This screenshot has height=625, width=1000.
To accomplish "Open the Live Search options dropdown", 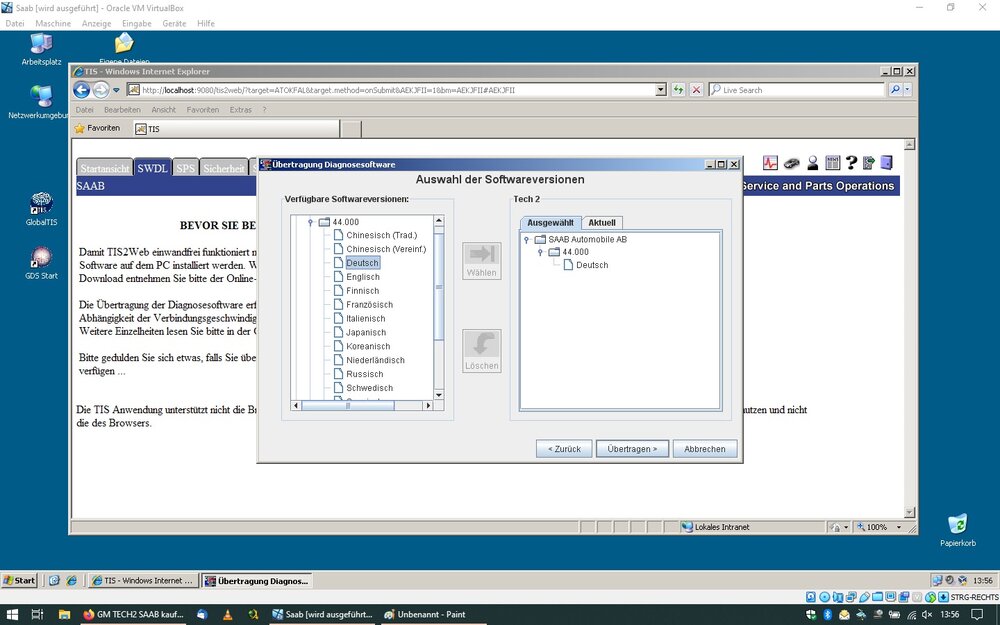I will pyautogui.click(x=908, y=90).
